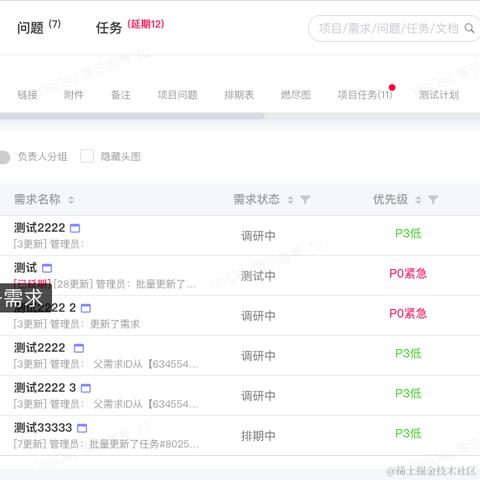Image resolution: width=480 pixels, height=480 pixels.
Task: Open the 备注 tab
Action: click(x=121, y=95)
